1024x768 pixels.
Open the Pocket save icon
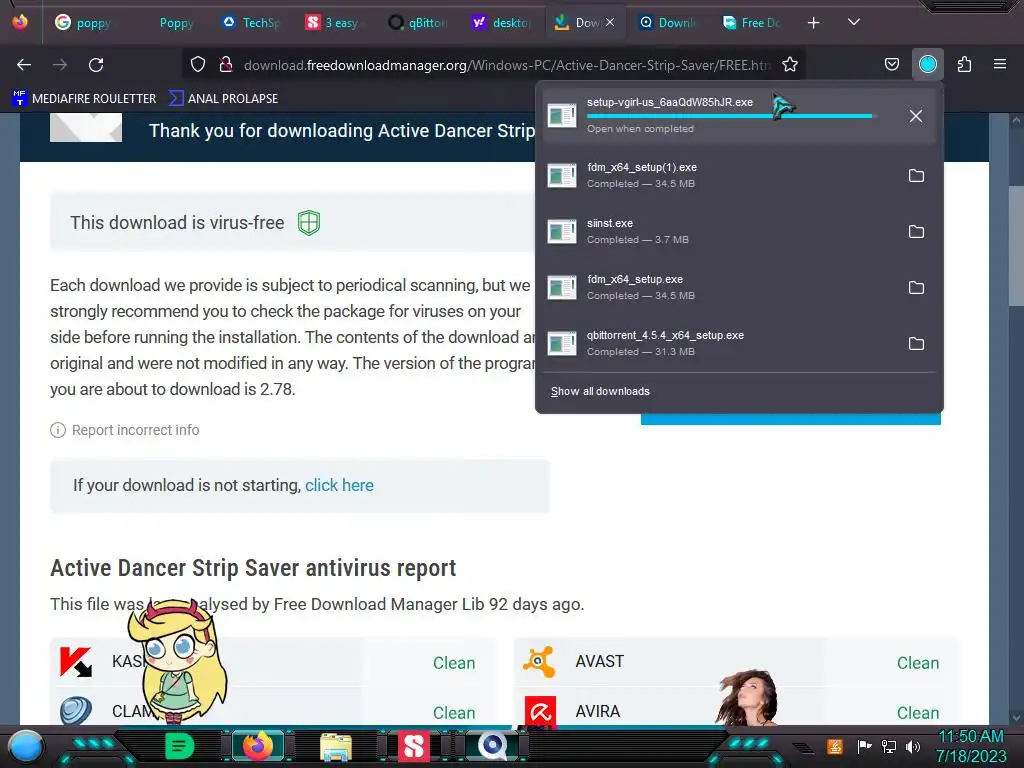(x=891, y=64)
